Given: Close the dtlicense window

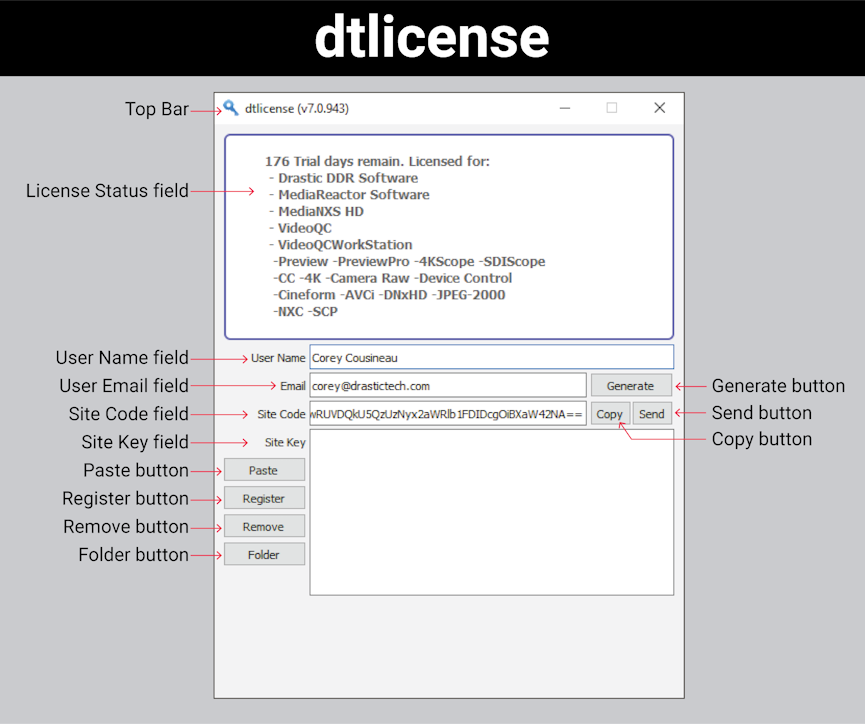Looking at the screenshot, I should click(659, 108).
